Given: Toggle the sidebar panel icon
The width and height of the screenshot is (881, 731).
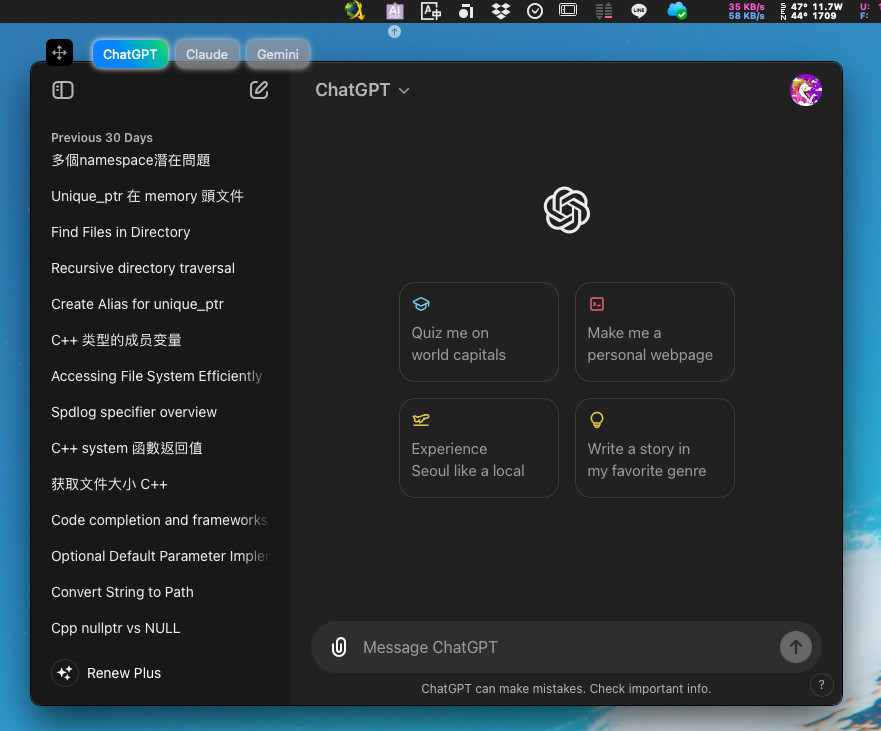Looking at the screenshot, I should pos(63,90).
